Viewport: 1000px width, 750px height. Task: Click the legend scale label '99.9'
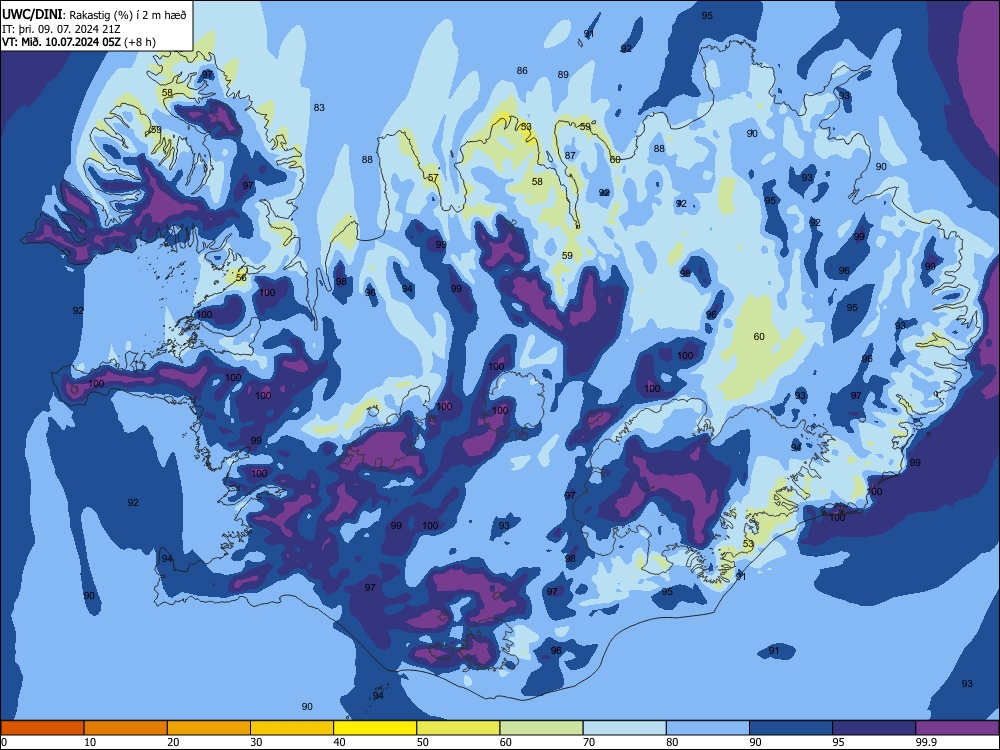926,742
